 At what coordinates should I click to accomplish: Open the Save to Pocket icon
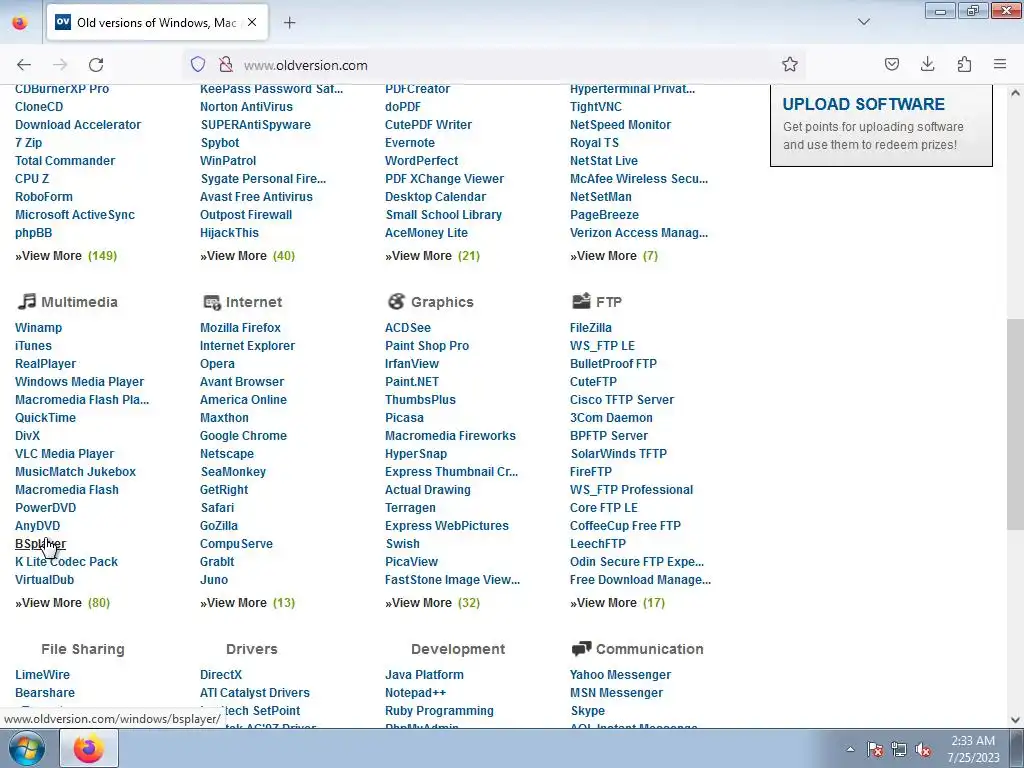coord(891,64)
